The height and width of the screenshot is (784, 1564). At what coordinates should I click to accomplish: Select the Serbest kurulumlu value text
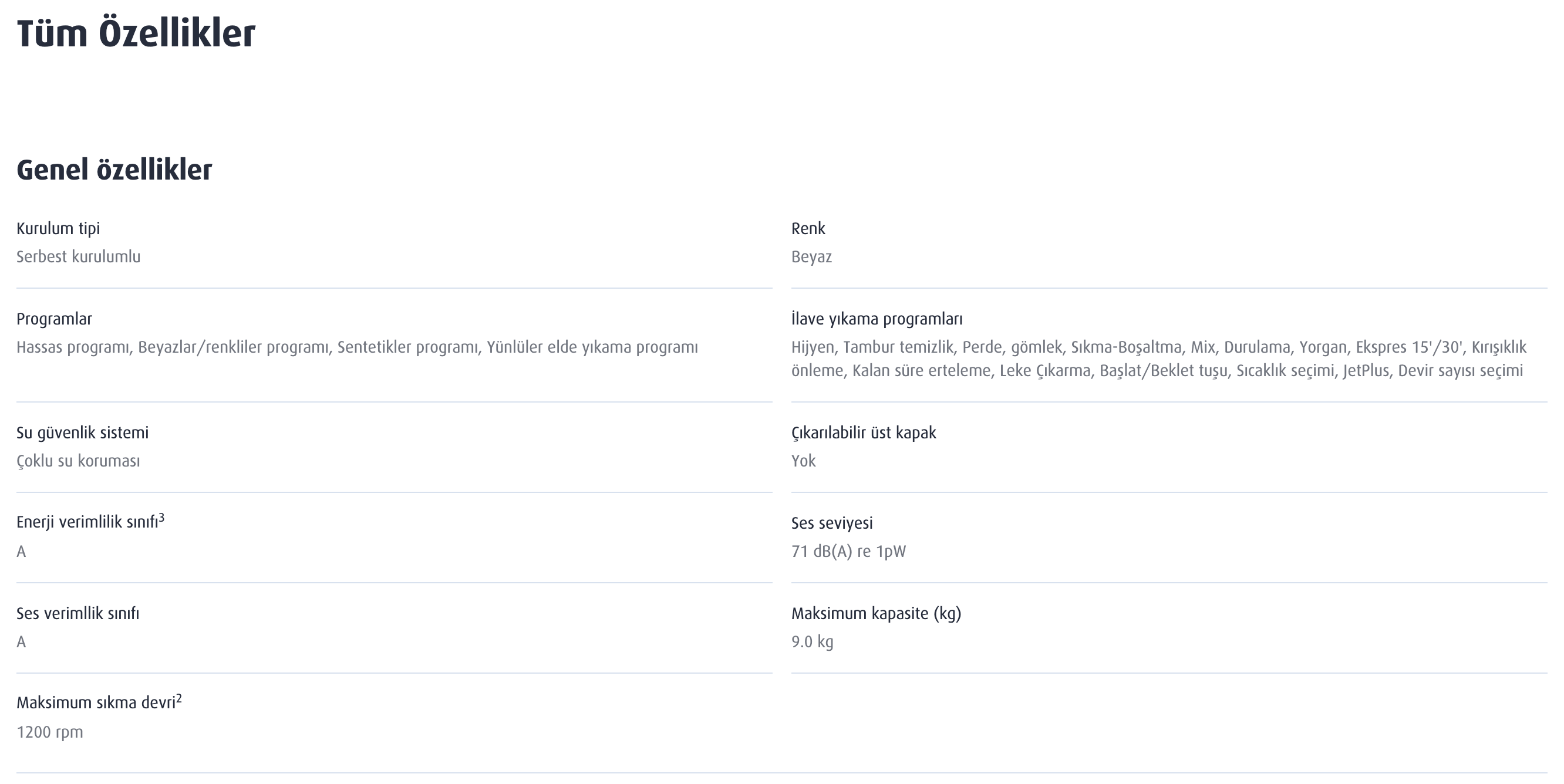pyautogui.click(x=78, y=256)
